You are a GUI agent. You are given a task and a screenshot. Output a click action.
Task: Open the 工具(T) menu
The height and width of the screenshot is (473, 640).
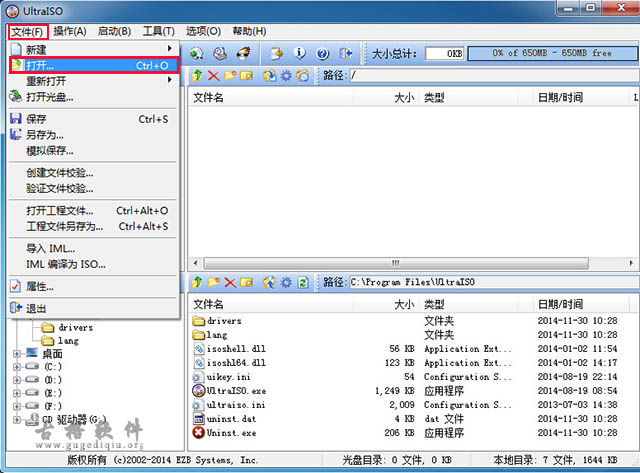pos(158,31)
